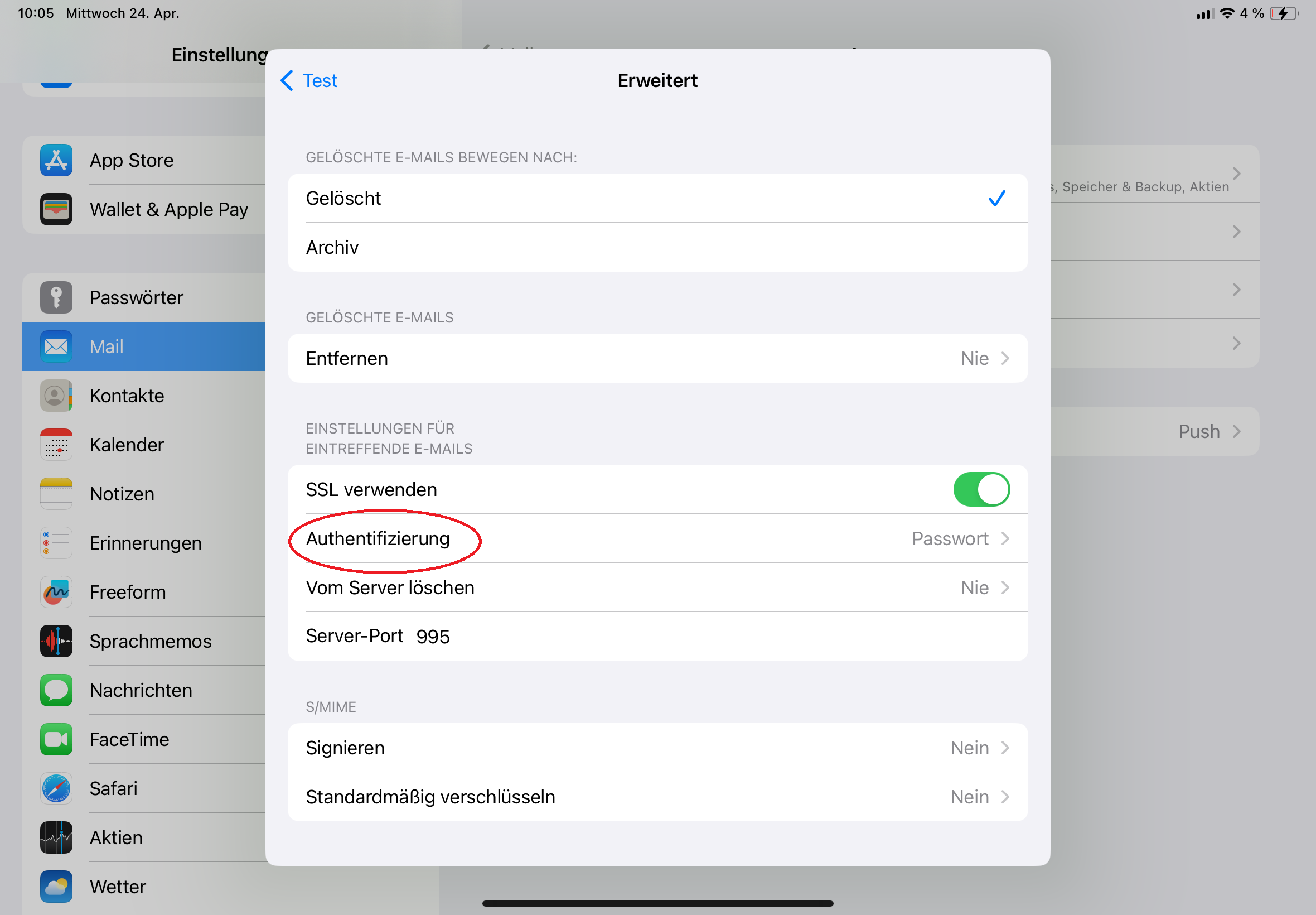This screenshot has height=915, width=1316.
Task: Select Gelöscht as deleted mail destination
Action: (657, 199)
